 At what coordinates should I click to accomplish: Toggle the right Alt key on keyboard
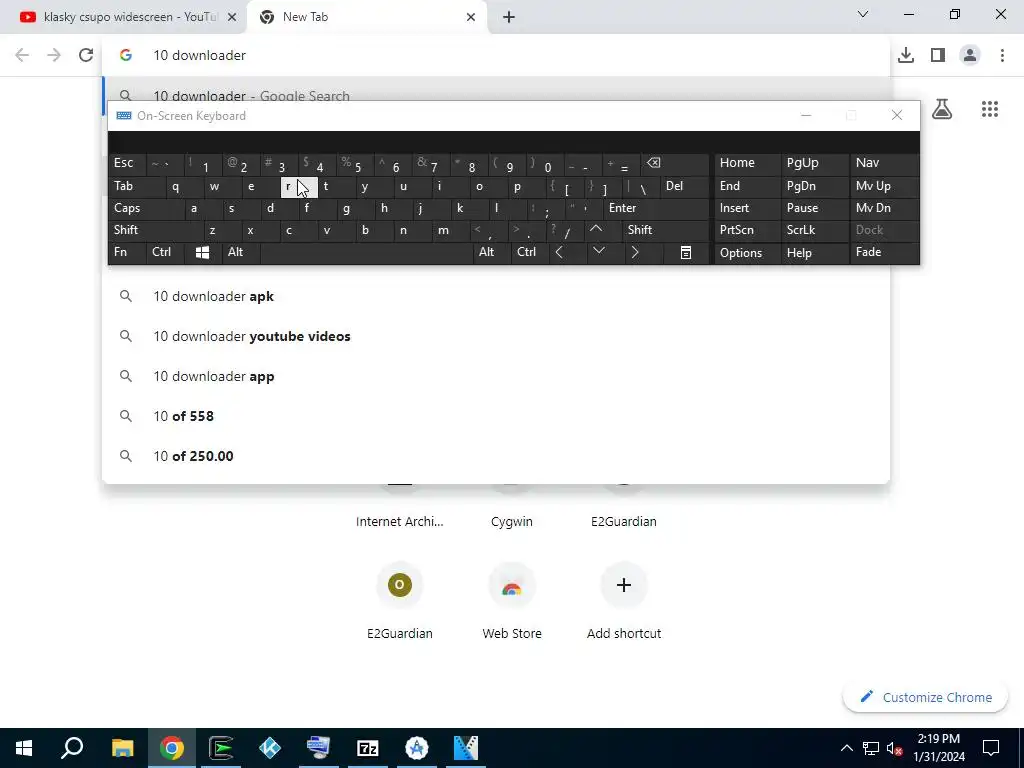tap(491, 252)
